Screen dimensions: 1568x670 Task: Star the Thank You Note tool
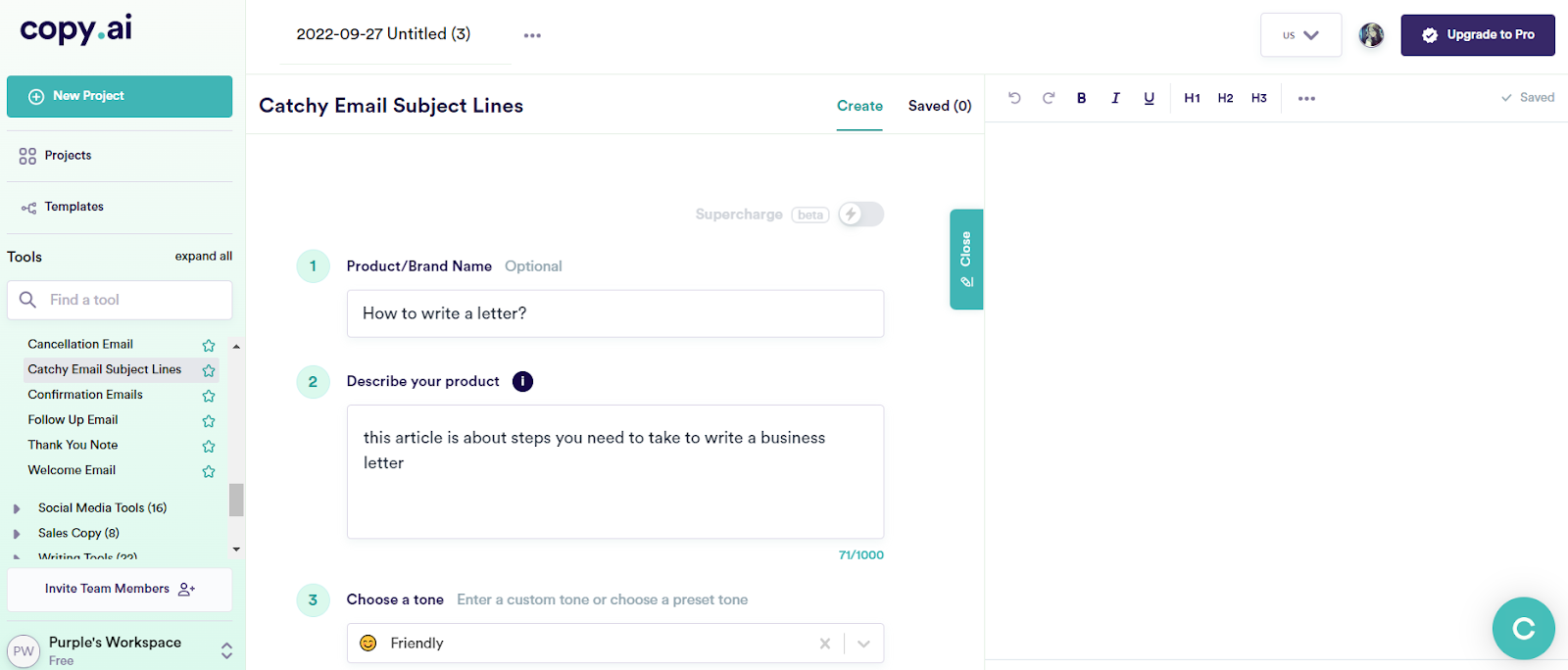209,446
